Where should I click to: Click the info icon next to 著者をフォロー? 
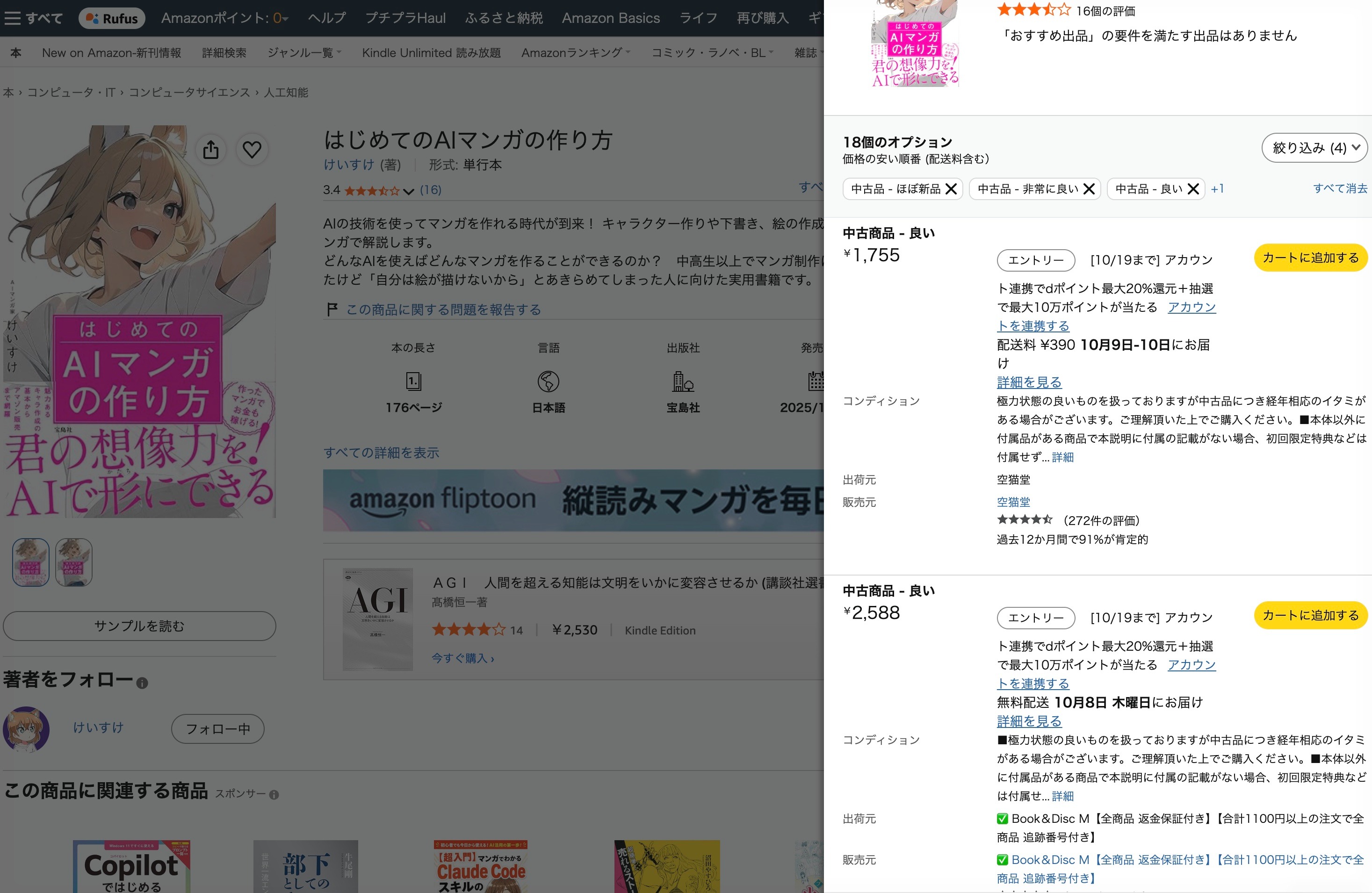(142, 683)
